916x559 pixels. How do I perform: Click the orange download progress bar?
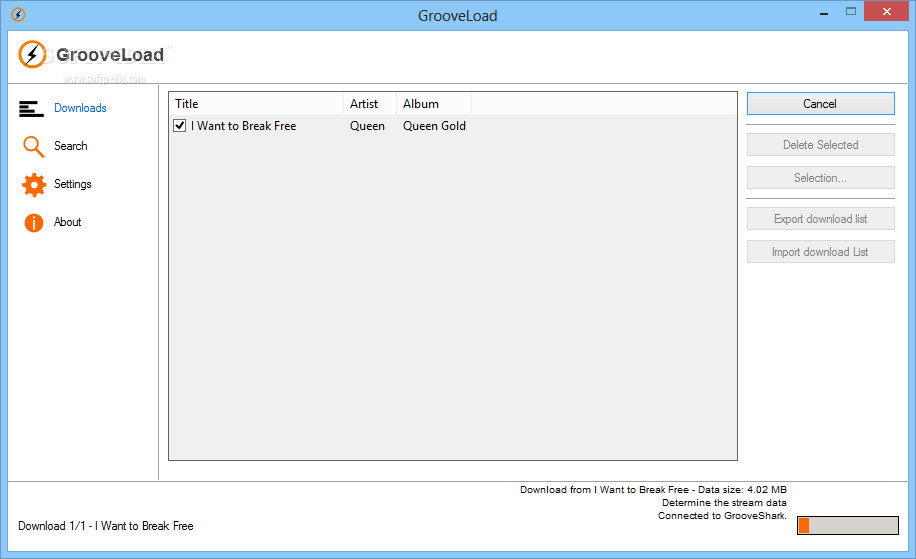(848, 526)
